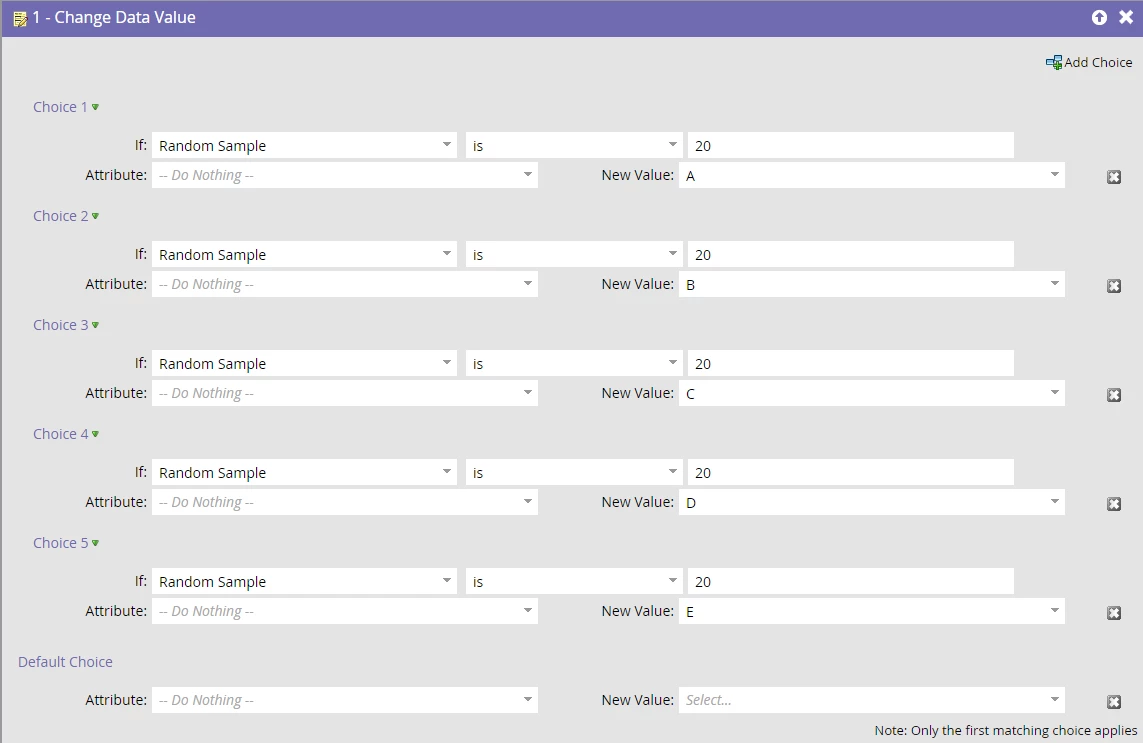Open Choice 5 'is' operator dropdown
Viewport: 1143px width, 743px height.
pyautogui.click(x=574, y=581)
